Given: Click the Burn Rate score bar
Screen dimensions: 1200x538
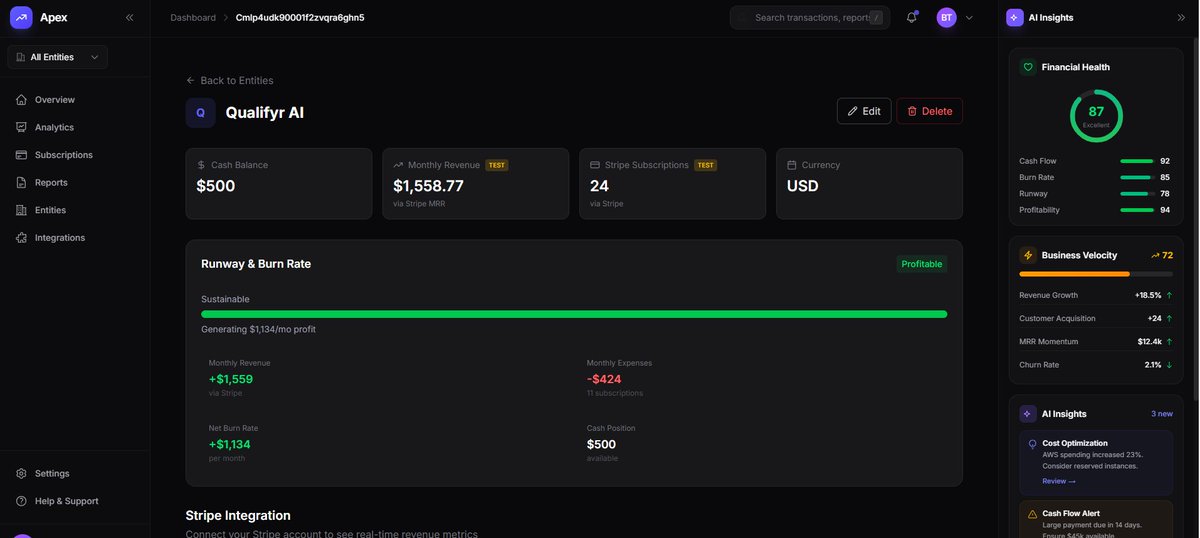Looking at the screenshot, I should coord(1137,177).
